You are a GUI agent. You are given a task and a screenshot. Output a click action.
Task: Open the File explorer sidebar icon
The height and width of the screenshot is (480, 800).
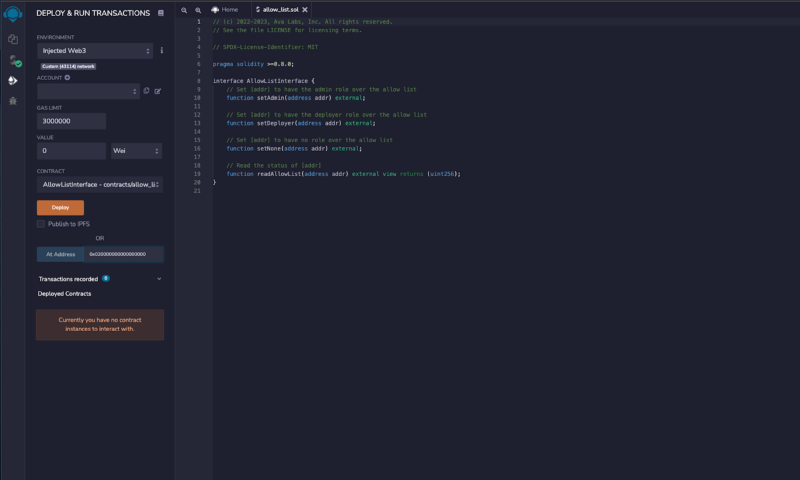click(x=13, y=39)
